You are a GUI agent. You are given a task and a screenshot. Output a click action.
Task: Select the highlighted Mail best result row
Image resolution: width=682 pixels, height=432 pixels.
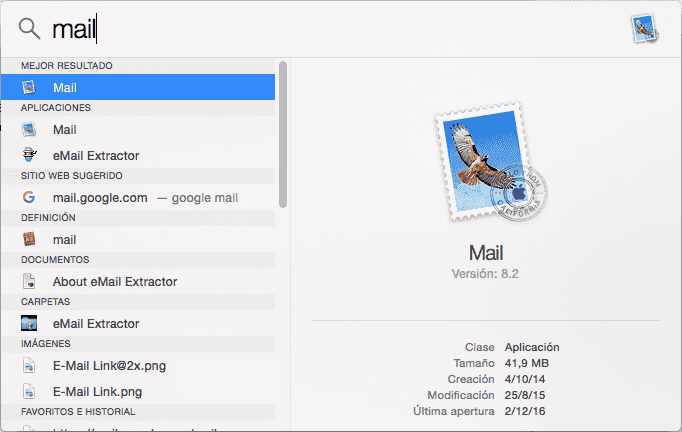(138, 87)
